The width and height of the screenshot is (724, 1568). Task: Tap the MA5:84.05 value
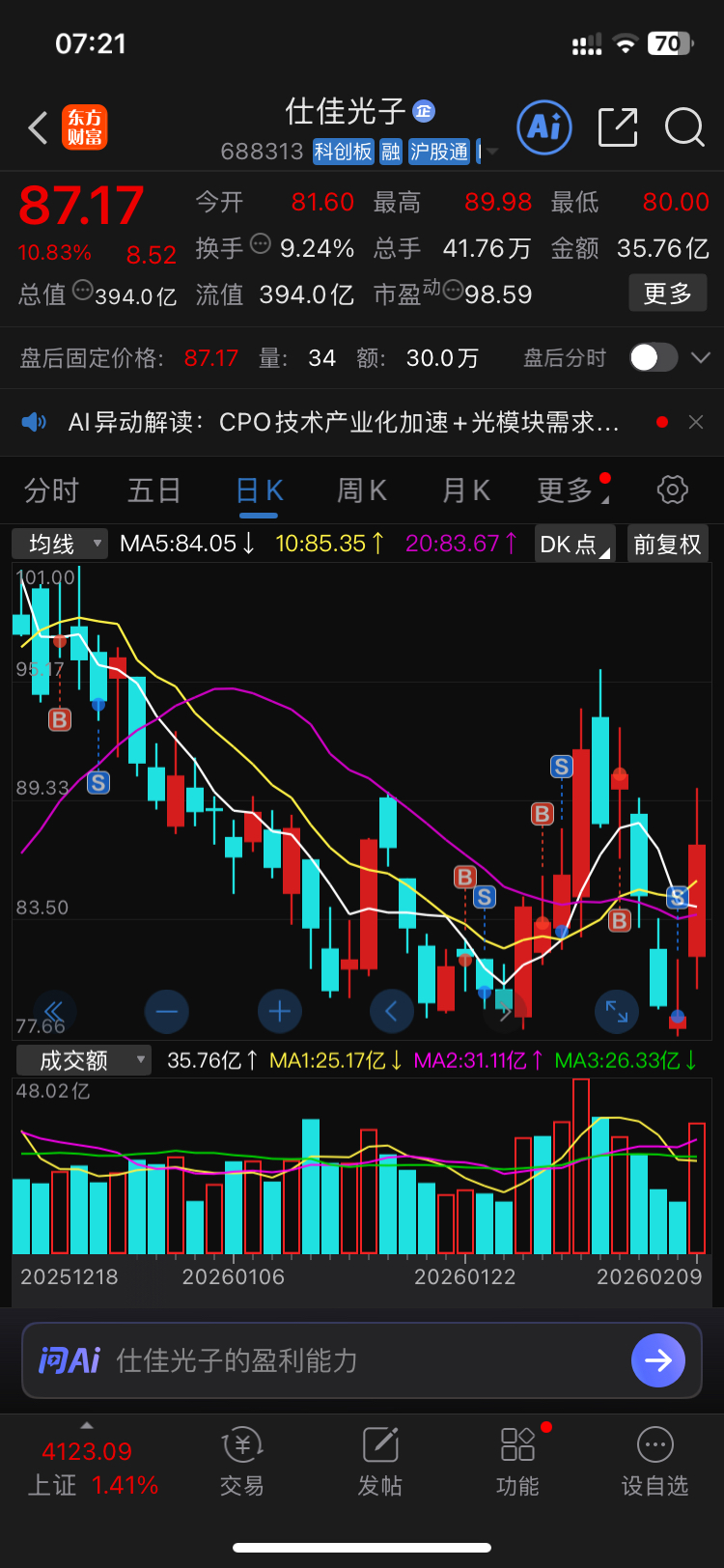pos(187,544)
